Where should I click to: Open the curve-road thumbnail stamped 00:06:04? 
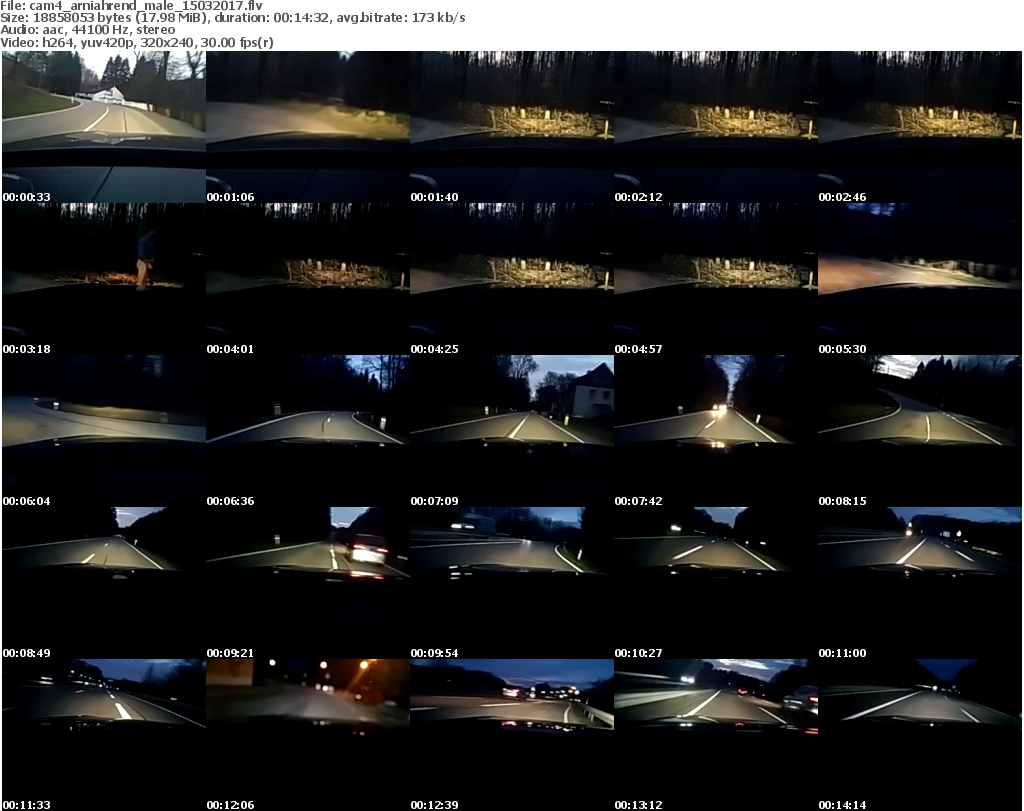[104, 432]
